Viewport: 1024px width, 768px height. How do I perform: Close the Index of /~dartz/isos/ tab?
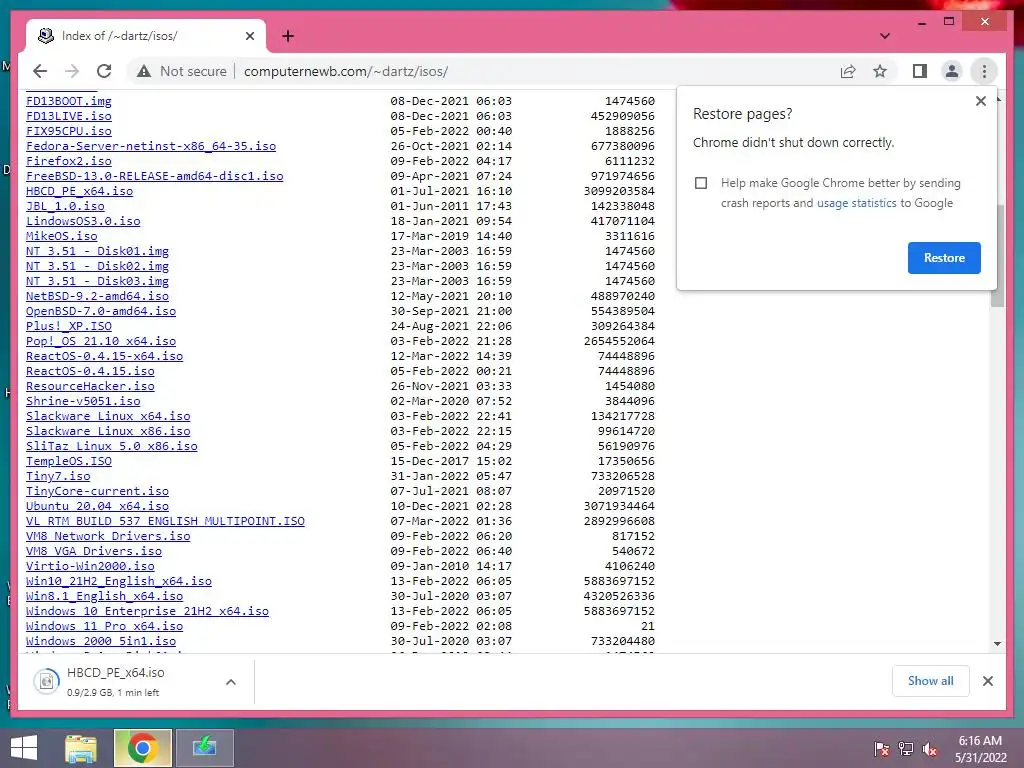249,36
